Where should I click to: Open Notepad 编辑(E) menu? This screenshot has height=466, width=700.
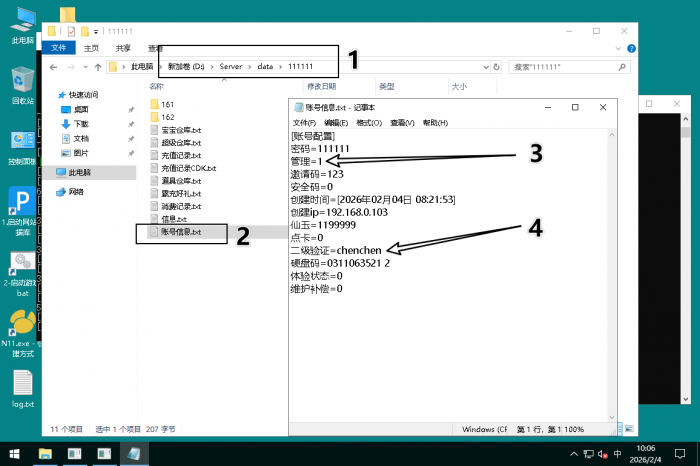click(336, 123)
